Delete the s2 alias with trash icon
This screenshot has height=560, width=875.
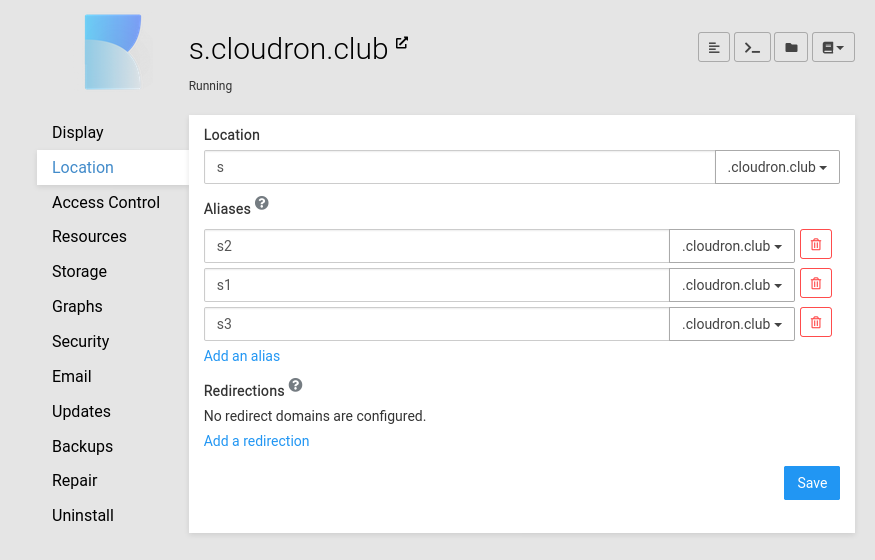click(x=816, y=245)
